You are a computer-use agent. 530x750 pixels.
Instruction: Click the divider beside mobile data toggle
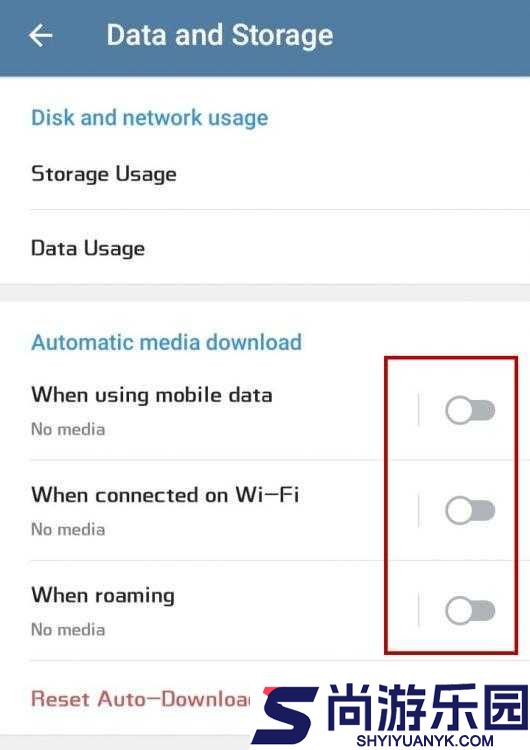point(419,409)
